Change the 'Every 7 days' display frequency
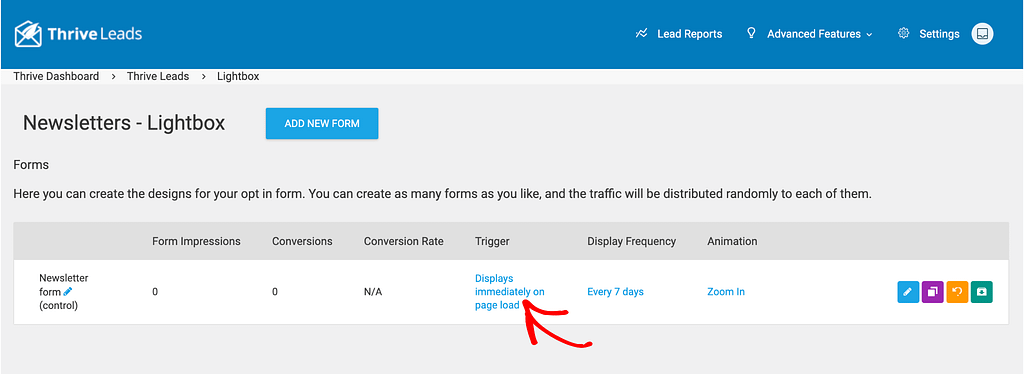Image resolution: width=1024 pixels, height=374 pixels. pyautogui.click(x=615, y=292)
